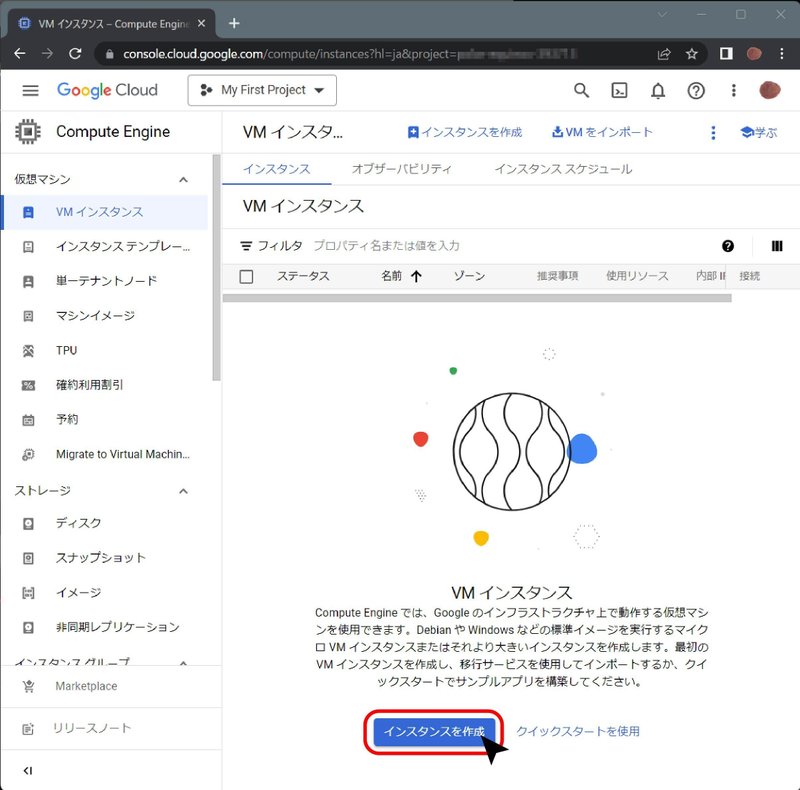Click the 推奨事項 column header
This screenshot has height=790, width=800.
557,276
